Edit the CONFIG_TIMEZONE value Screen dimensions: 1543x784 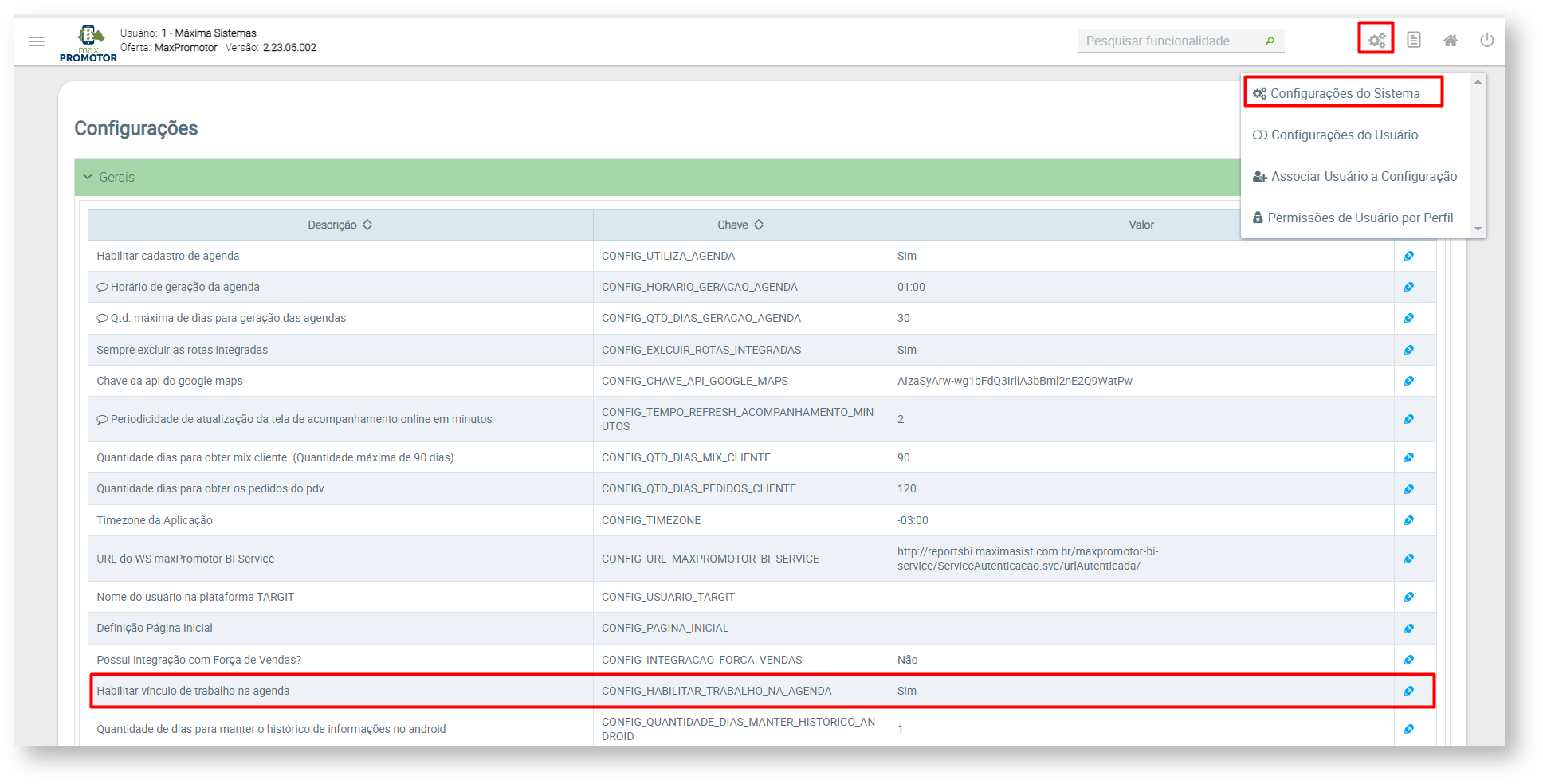(x=1408, y=520)
